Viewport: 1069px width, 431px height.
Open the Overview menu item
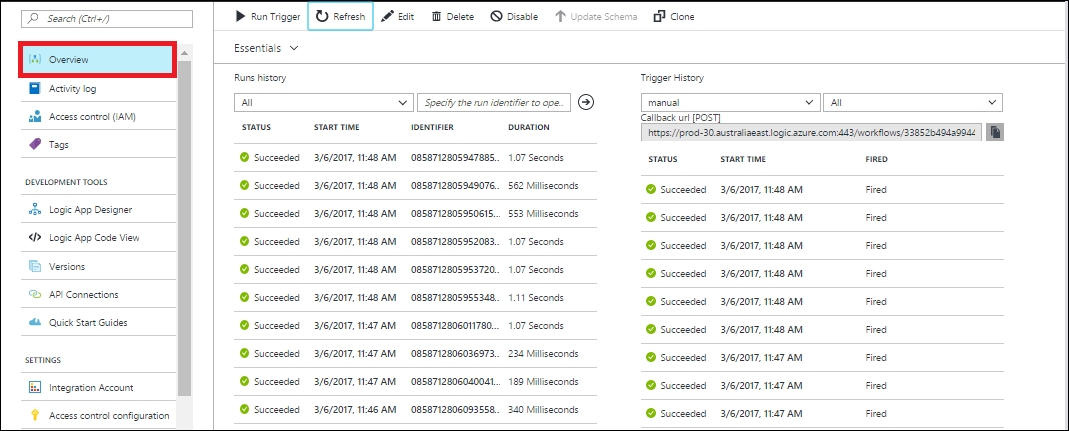click(x=99, y=60)
